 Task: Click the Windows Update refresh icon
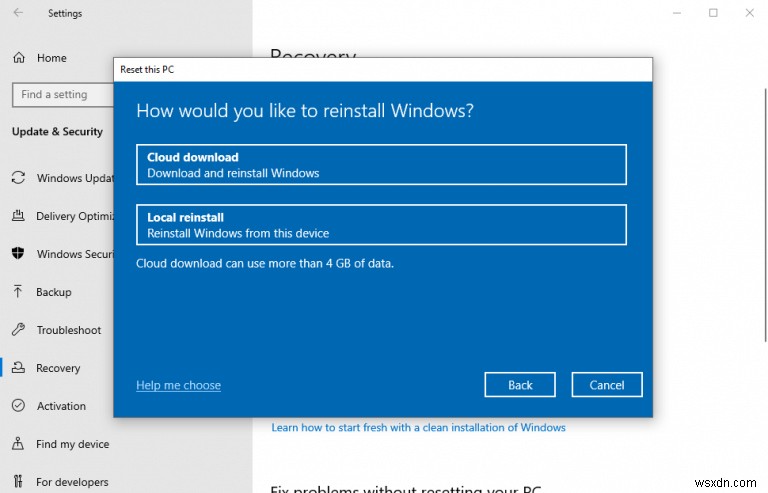pos(18,178)
